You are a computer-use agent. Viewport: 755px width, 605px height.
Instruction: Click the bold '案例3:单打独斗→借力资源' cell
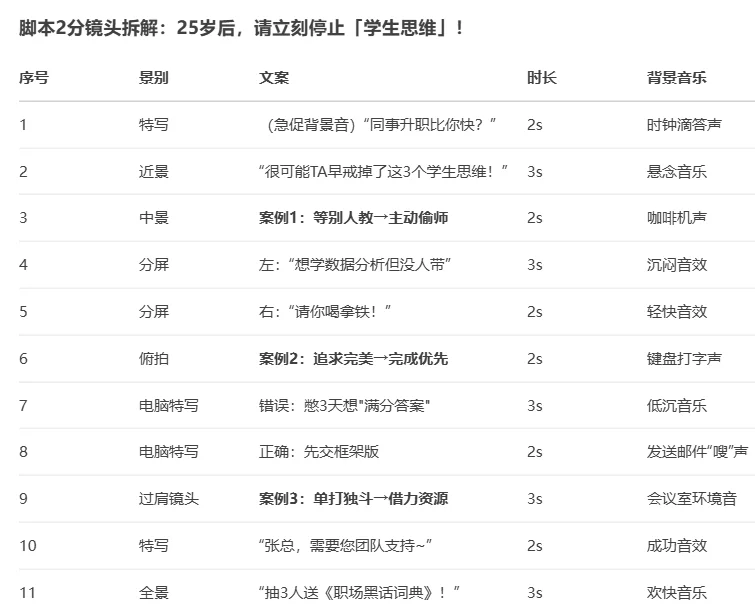tap(353, 498)
